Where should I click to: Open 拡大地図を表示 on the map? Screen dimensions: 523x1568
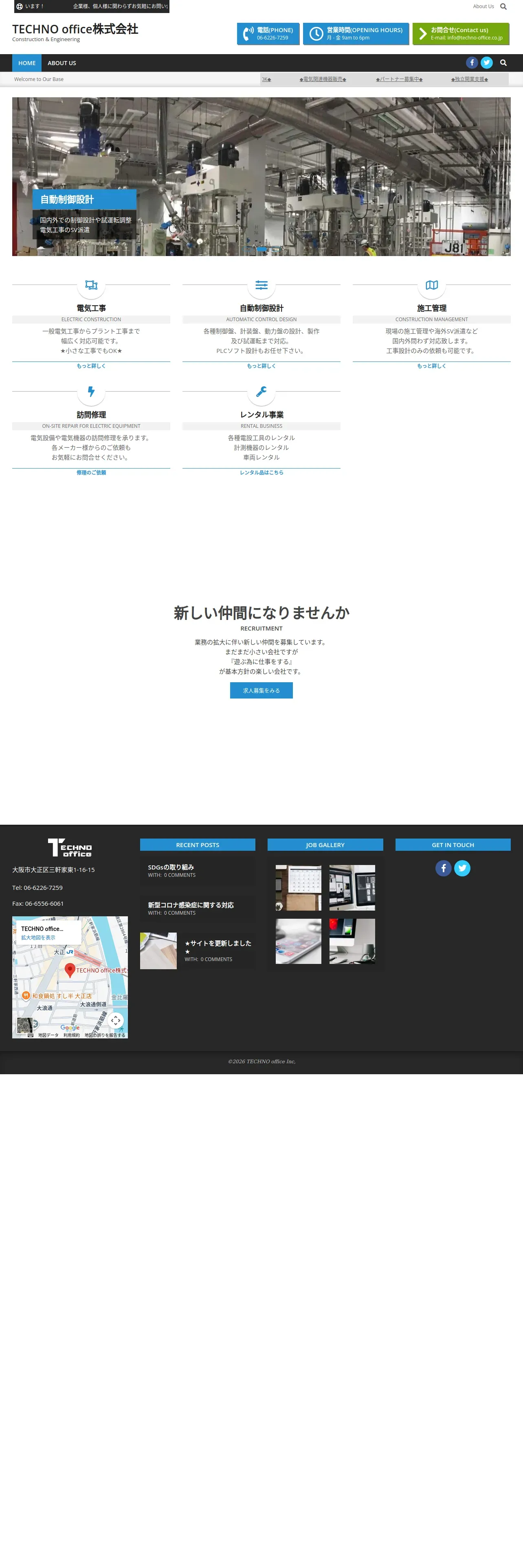point(38,937)
